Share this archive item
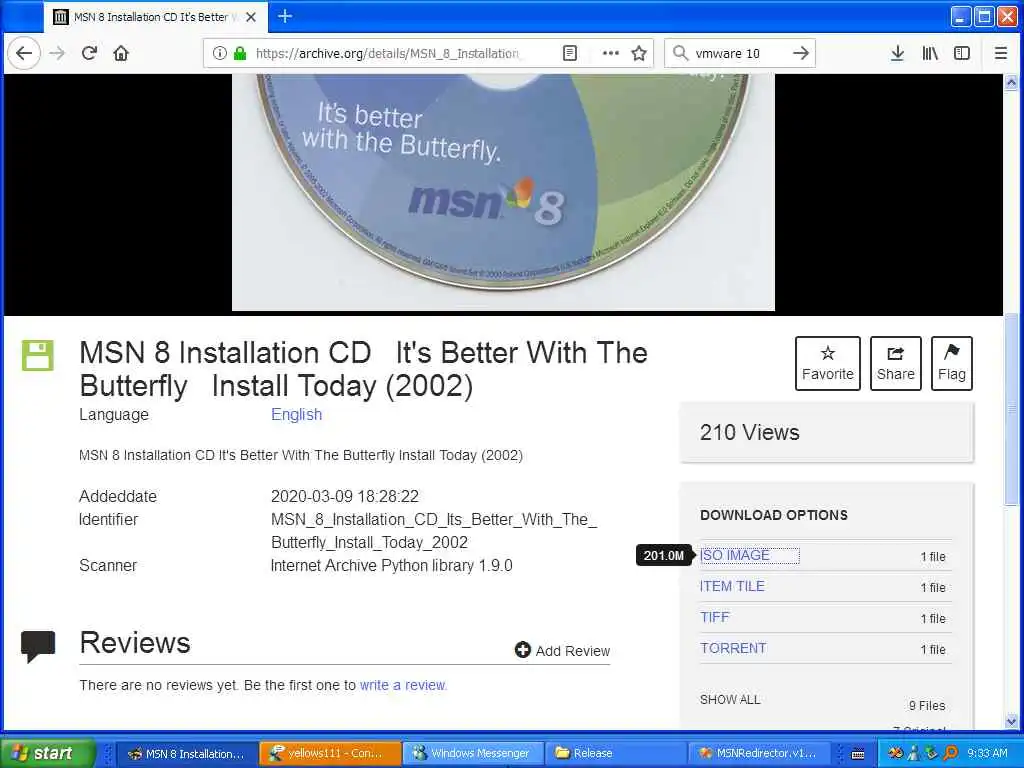1024x768 pixels. [x=895, y=363]
